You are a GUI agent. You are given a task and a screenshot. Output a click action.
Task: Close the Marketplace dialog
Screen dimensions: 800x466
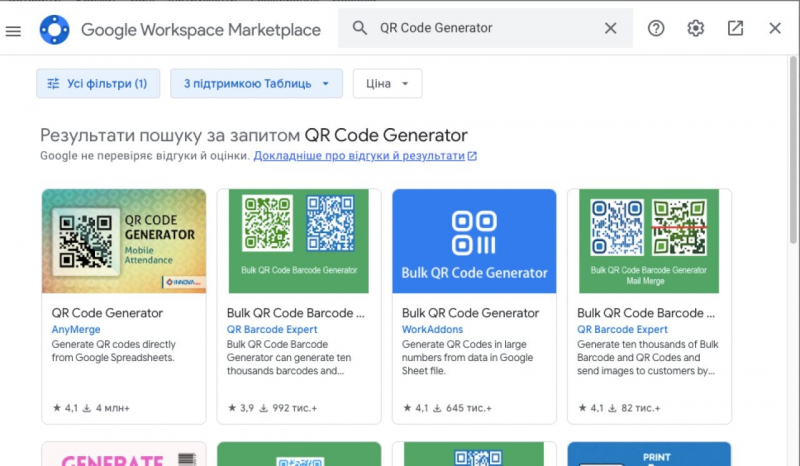775,28
